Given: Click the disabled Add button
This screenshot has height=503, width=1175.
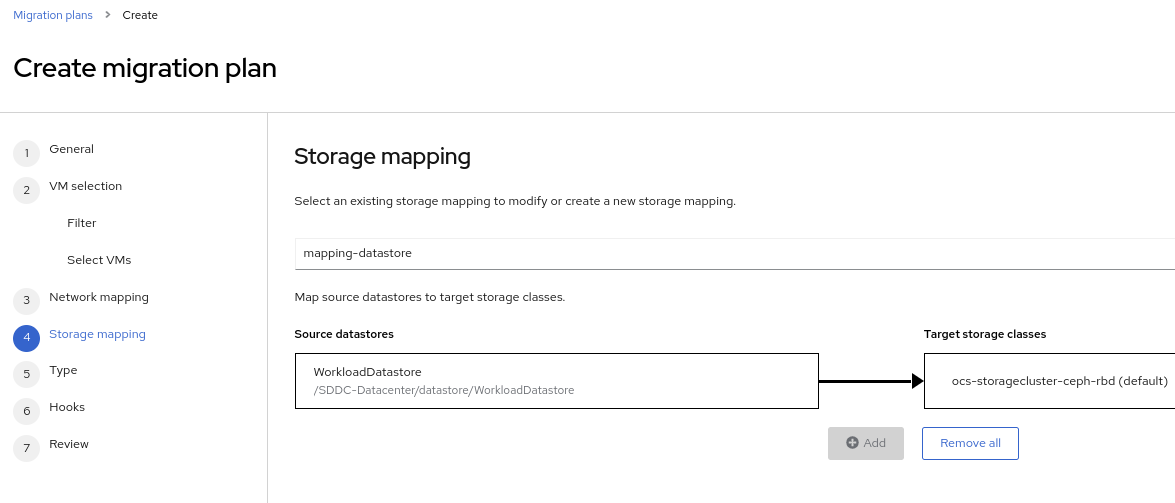Looking at the screenshot, I should (x=866, y=443).
